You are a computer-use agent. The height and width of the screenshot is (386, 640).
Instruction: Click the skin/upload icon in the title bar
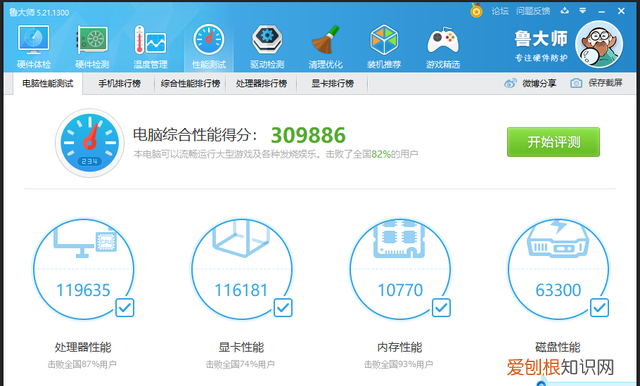(564, 11)
